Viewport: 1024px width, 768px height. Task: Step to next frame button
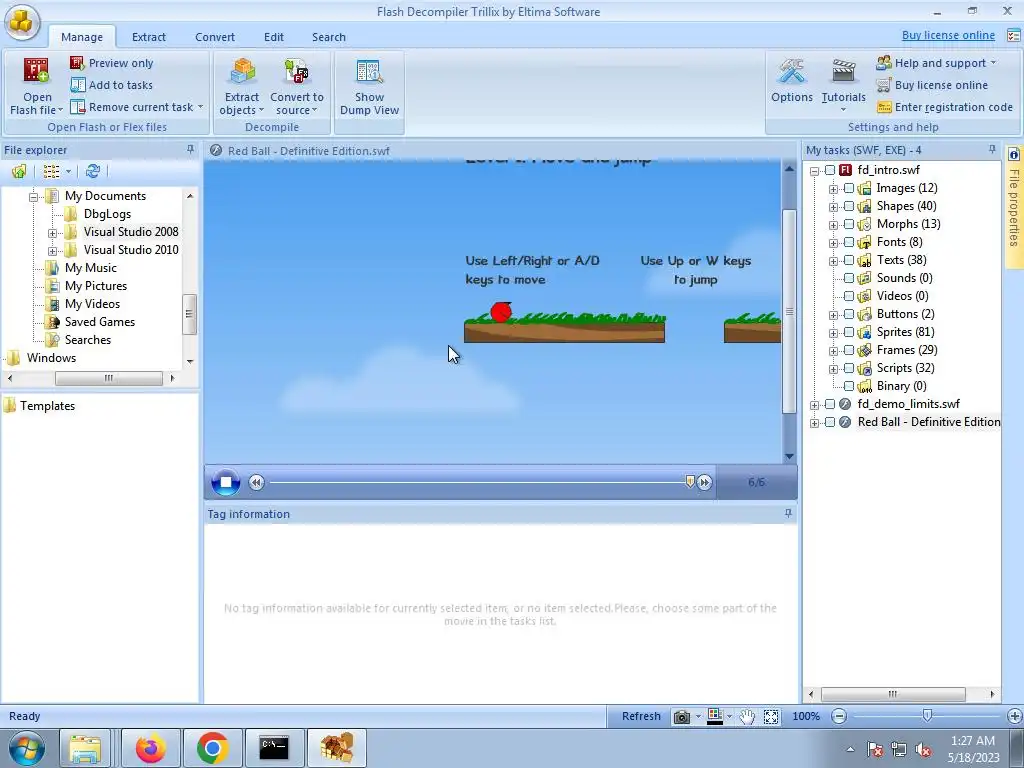704,482
